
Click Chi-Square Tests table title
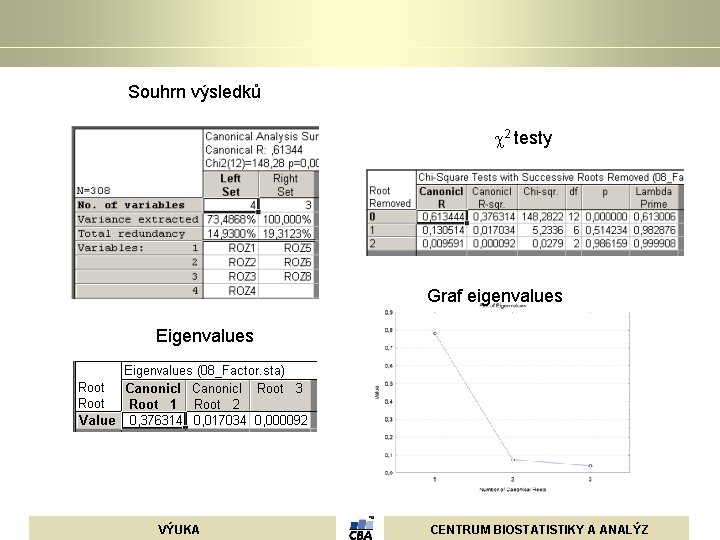click(x=550, y=177)
